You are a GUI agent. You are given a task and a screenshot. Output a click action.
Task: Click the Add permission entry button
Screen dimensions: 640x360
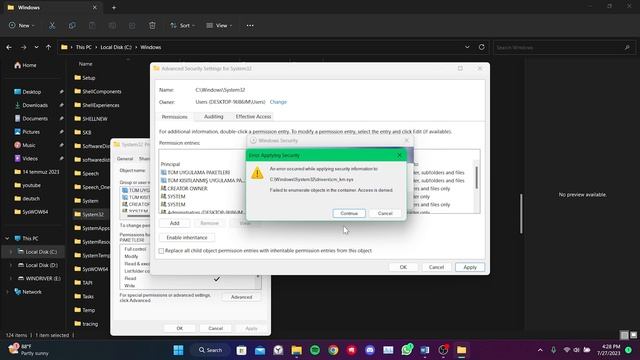click(x=175, y=223)
